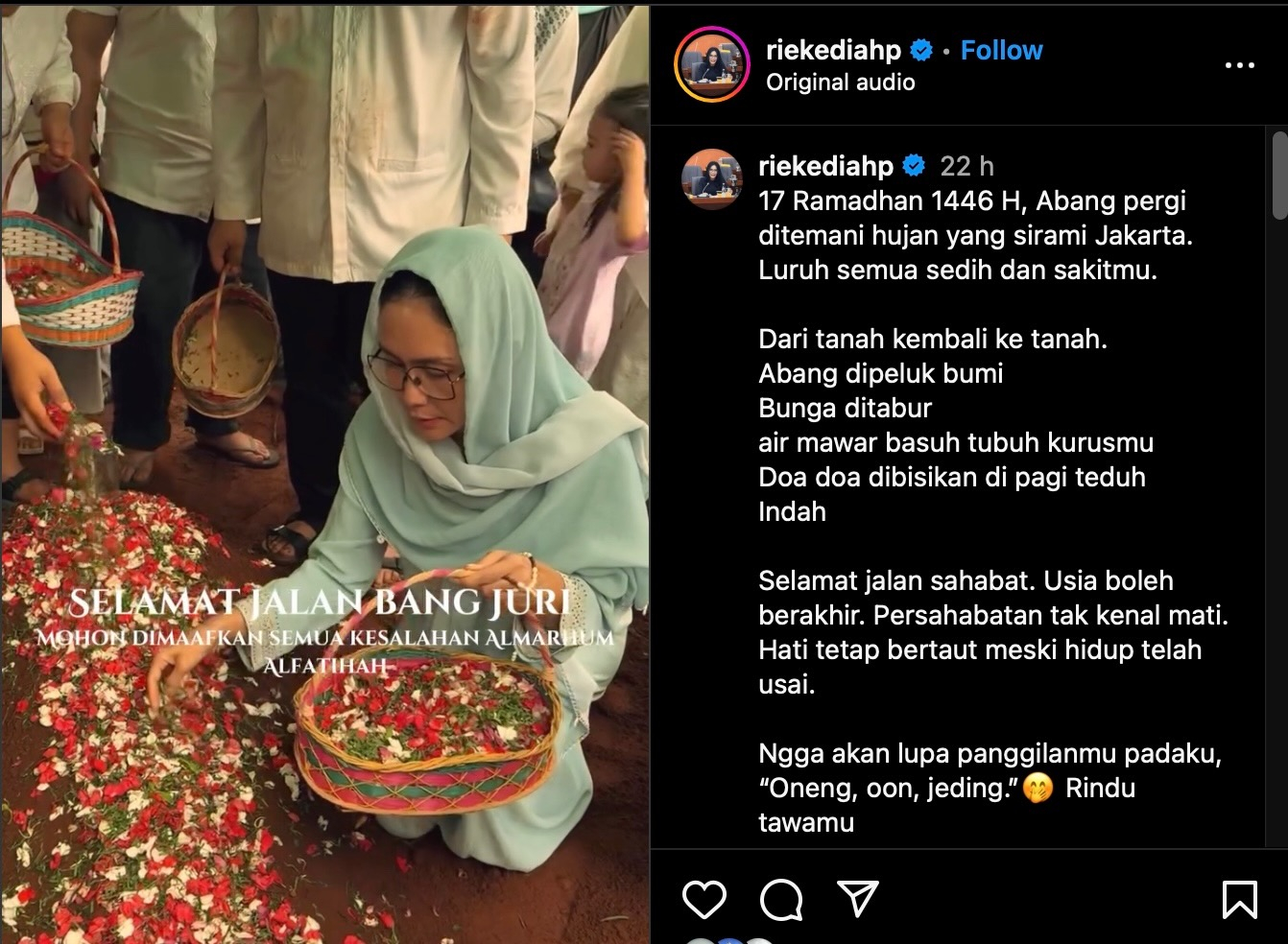
Task: Click the Follow link next to riekediahp
Action: pos(1001,50)
